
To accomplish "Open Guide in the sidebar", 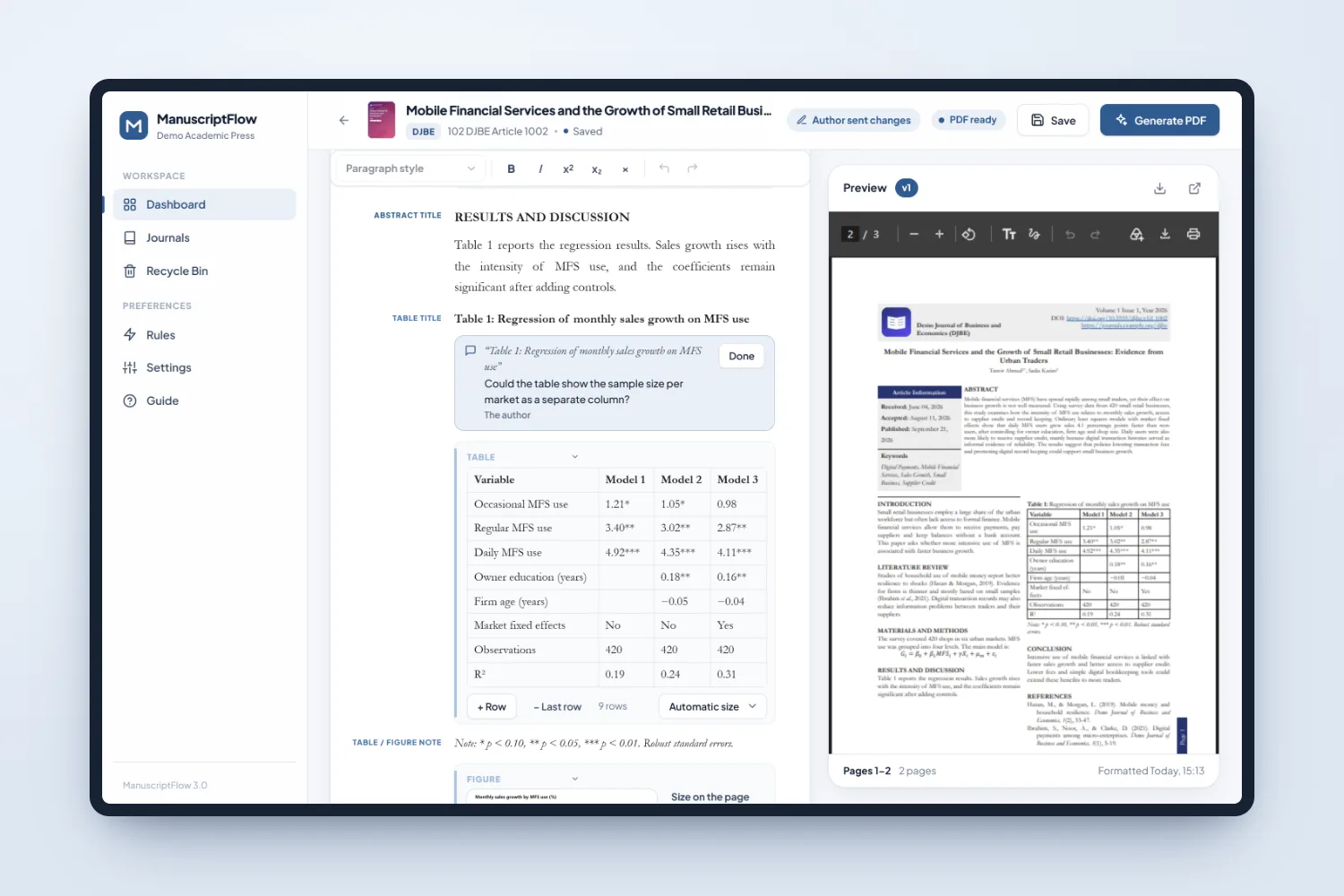I will point(204,401).
